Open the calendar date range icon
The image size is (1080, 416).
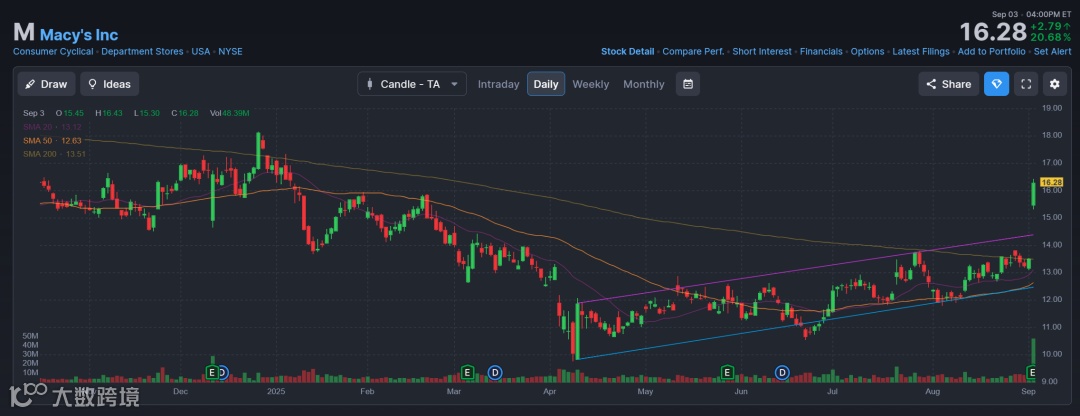click(x=688, y=84)
